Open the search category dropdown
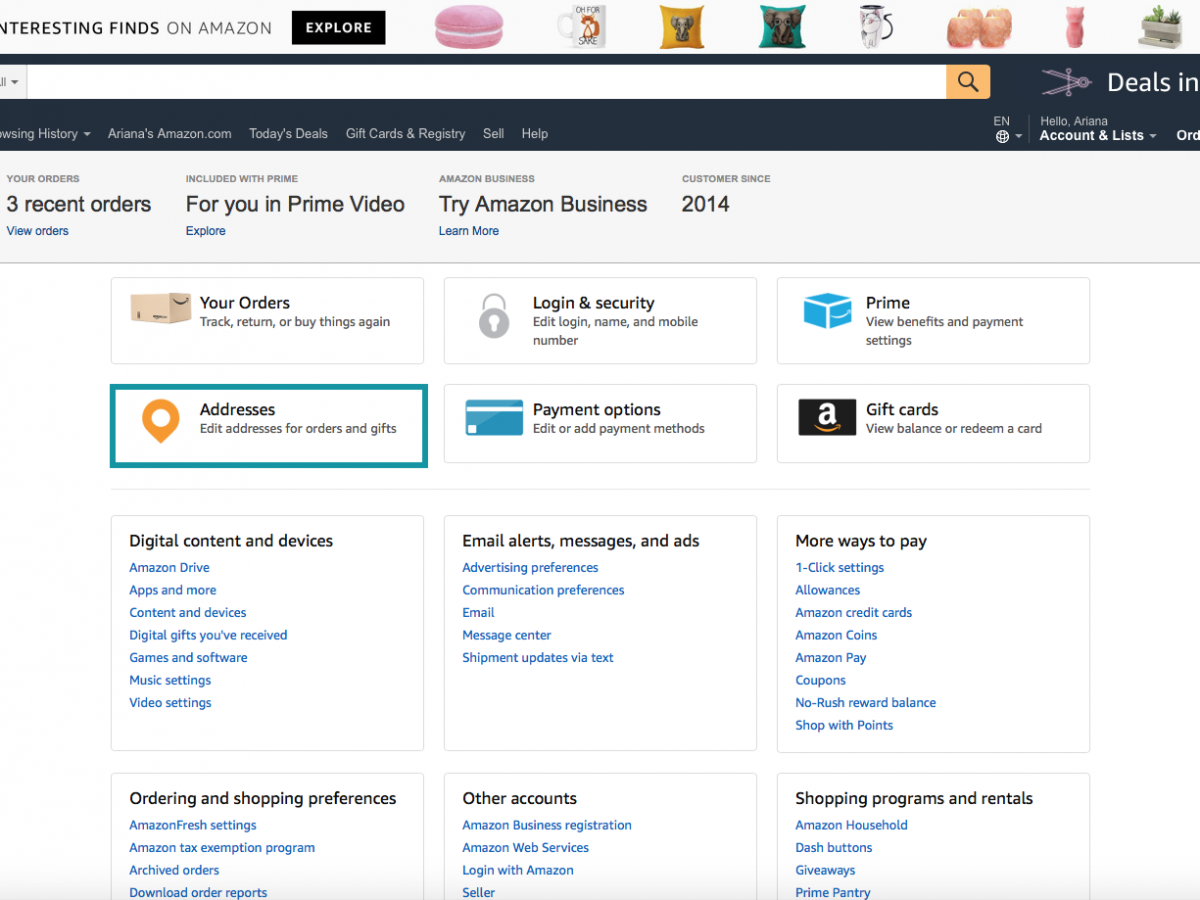Screen dimensions: 1200x900 click(11, 82)
